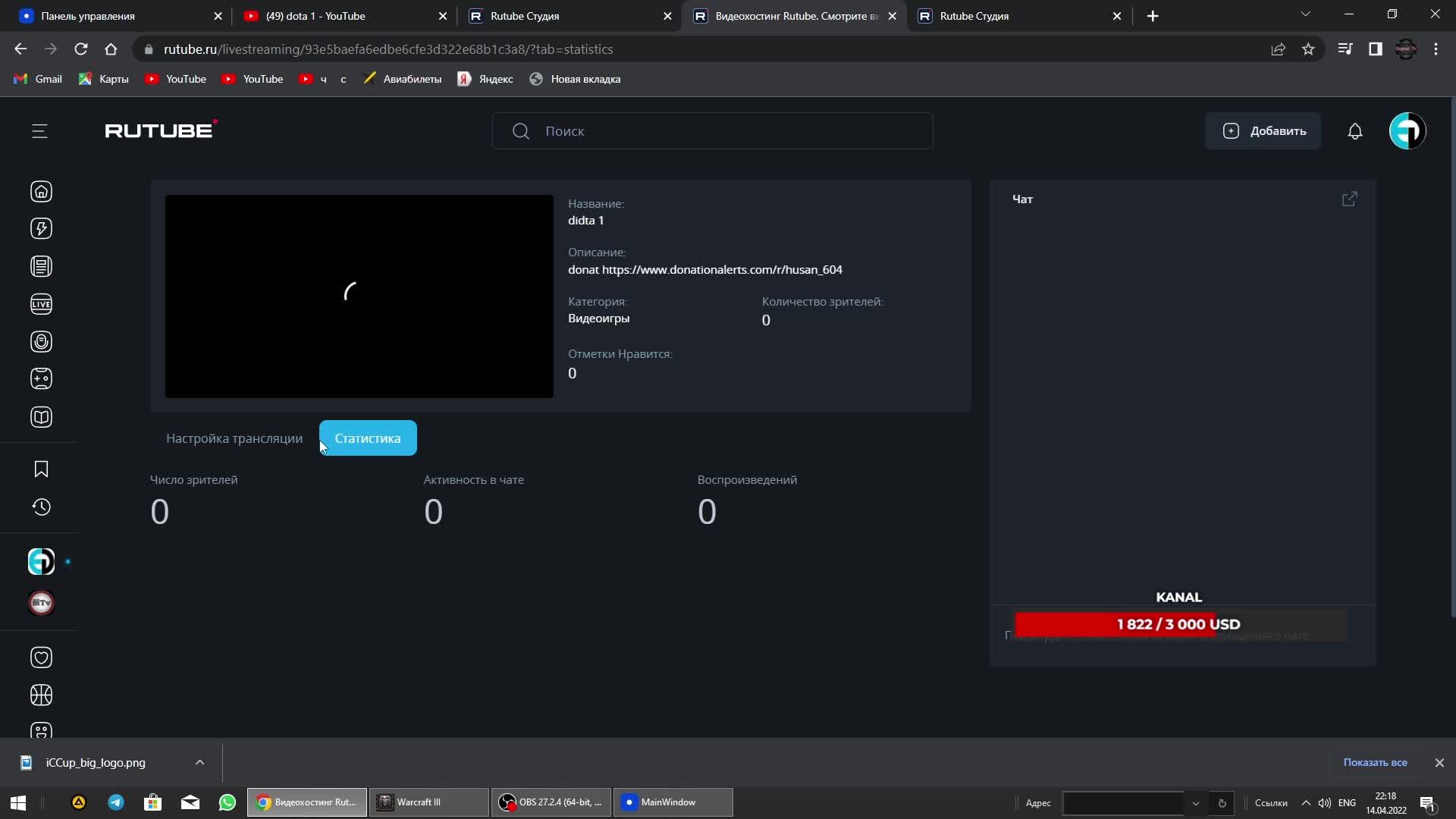Switch to Настройка трансляции tab
The height and width of the screenshot is (819, 1456).
pos(234,438)
